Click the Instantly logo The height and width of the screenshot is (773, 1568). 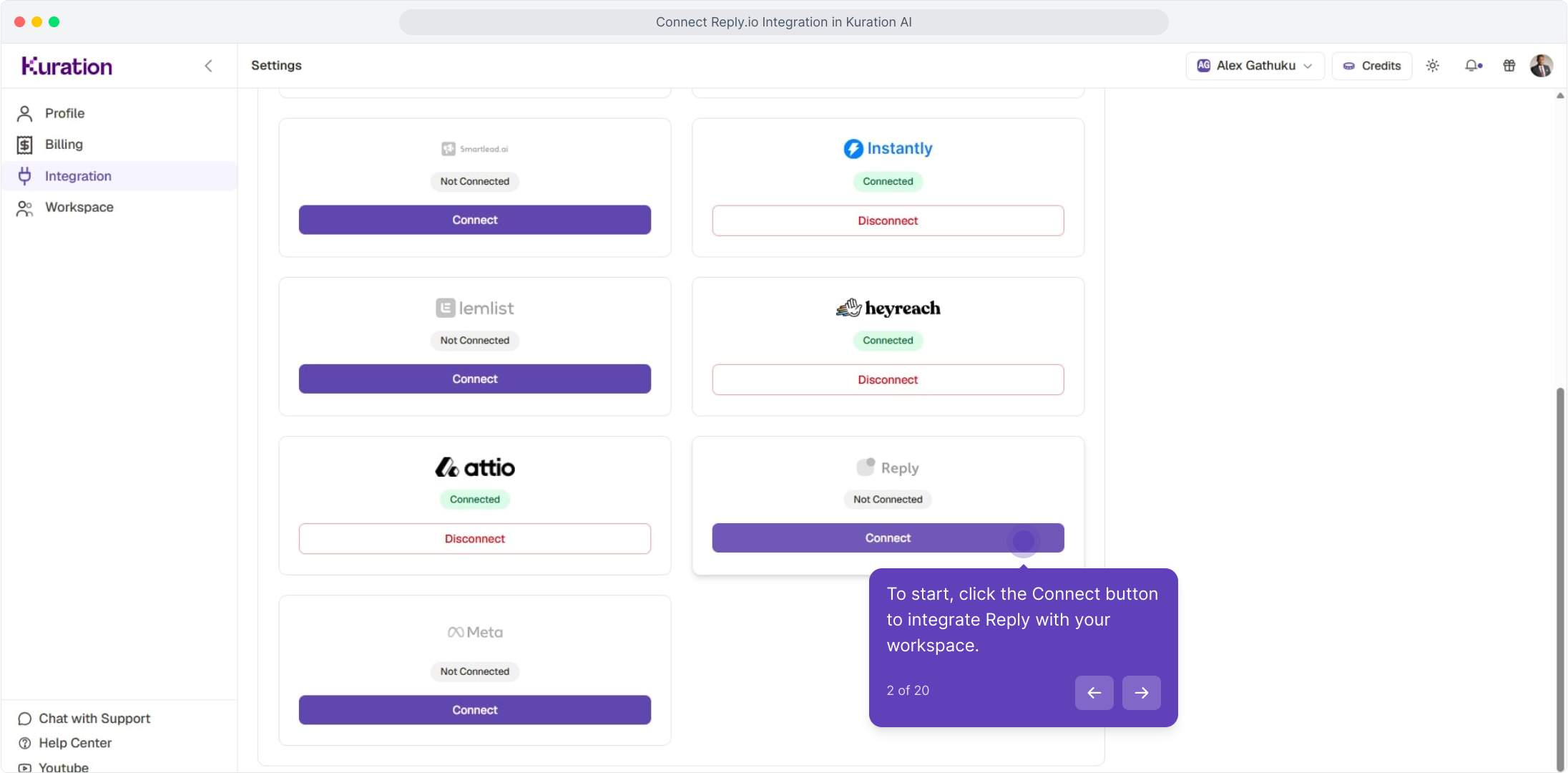click(x=888, y=148)
